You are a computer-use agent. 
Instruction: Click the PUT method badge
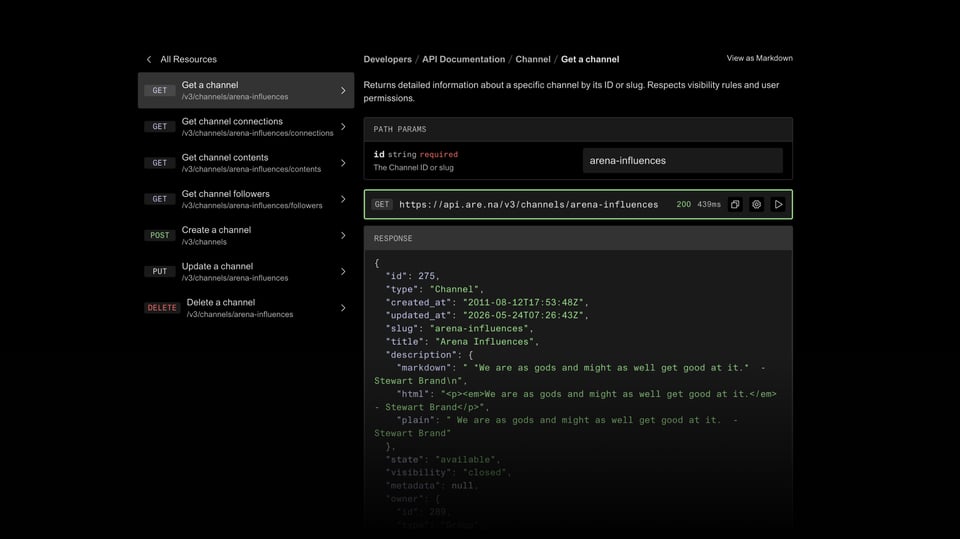pyautogui.click(x=160, y=271)
